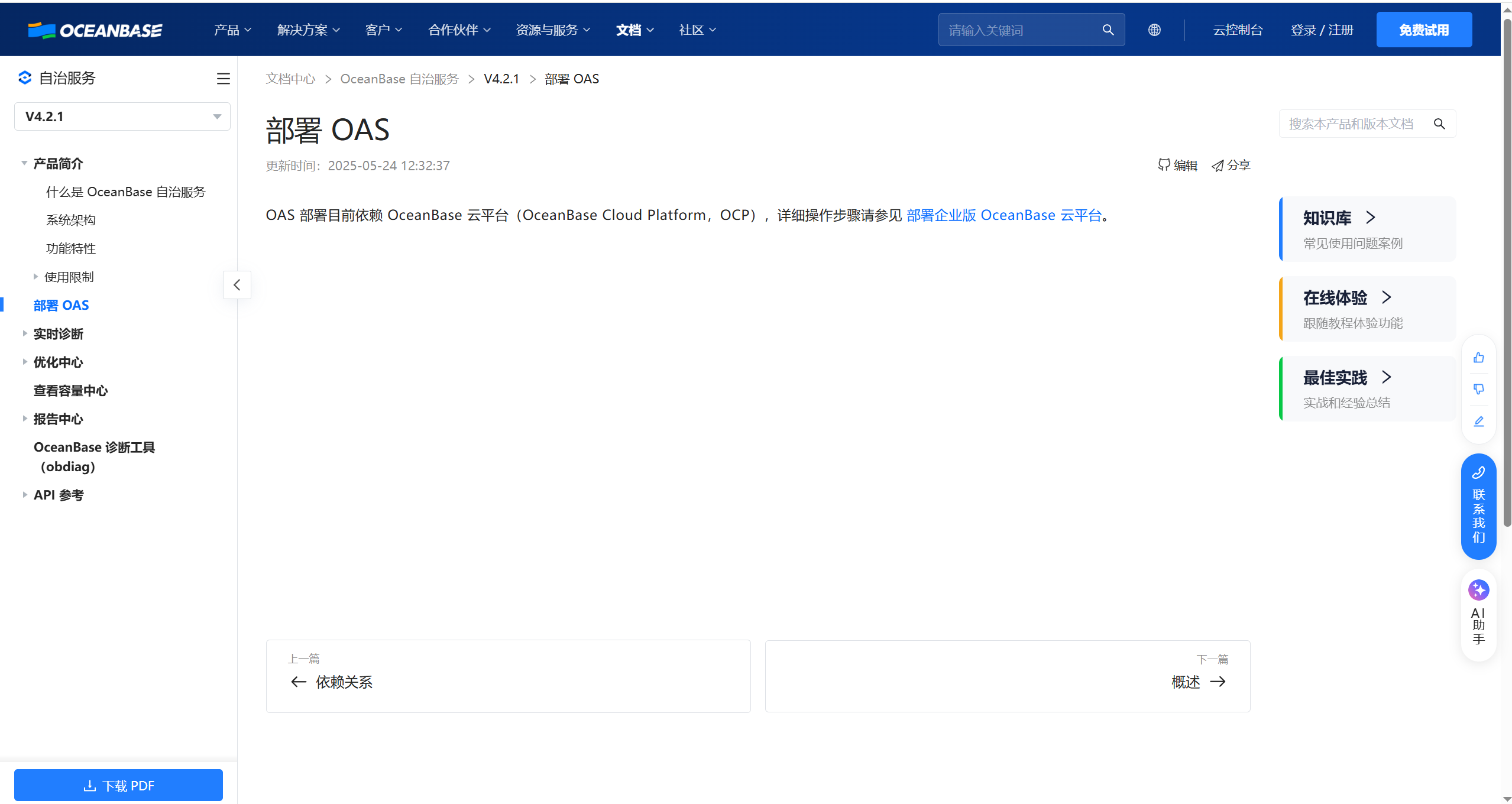1512x804 pixels.
Task: Open the 文档 navigation menu
Action: coord(634,30)
